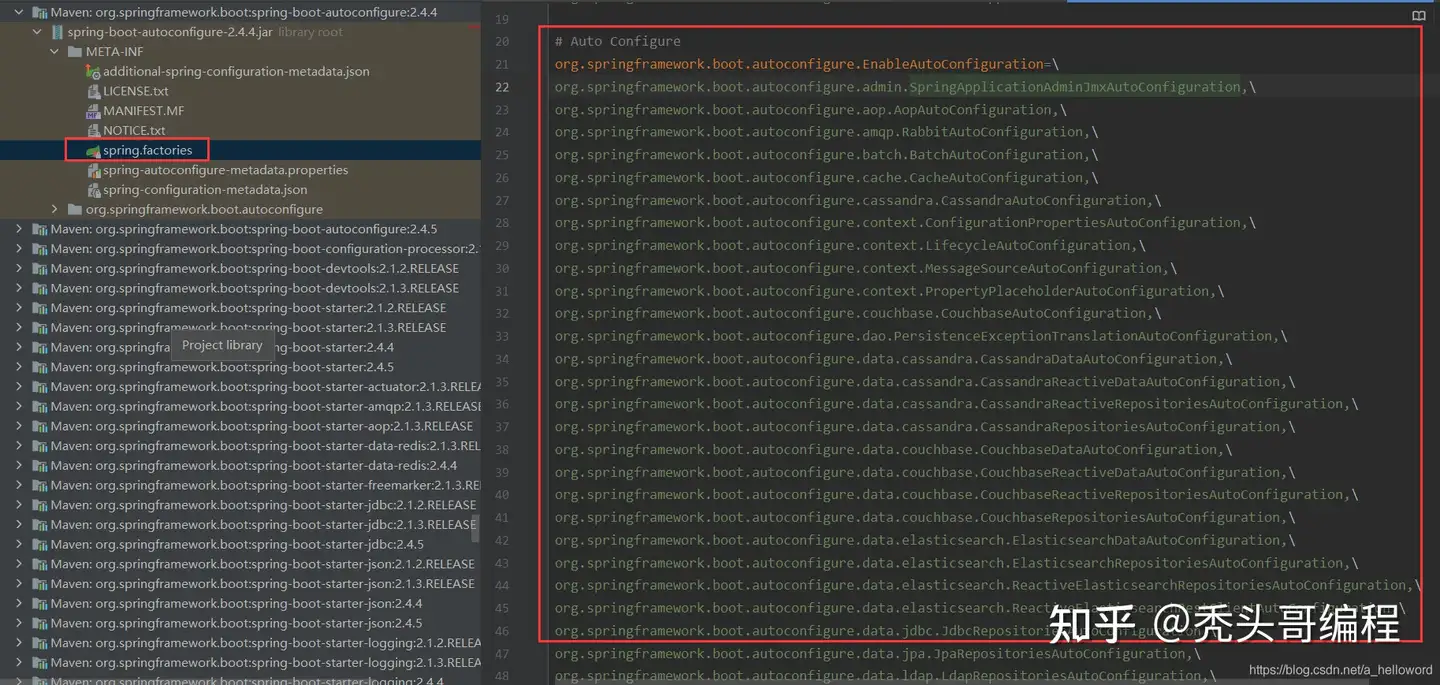Image resolution: width=1440 pixels, height=685 pixels.
Task: Click MessageSourceAutoConfiguration on line 30
Action: coord(1044,268)
